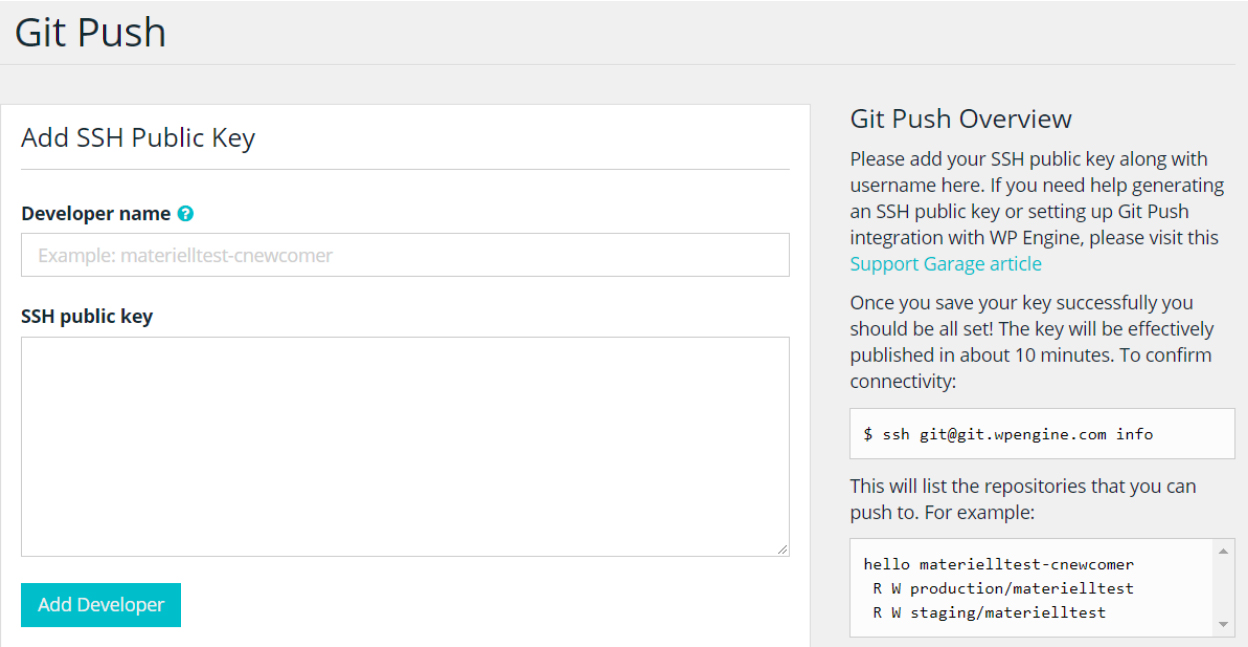This screenshot has height=647, width=1248.
Task: Click the SSH public key label
Action: [87, 317]
